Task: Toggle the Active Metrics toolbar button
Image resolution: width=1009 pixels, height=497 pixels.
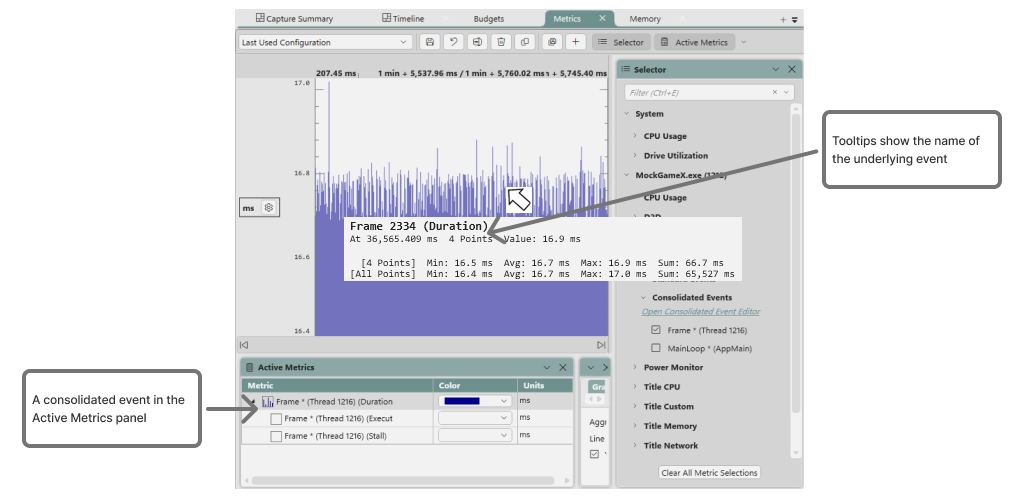Action: pos(694,42)
